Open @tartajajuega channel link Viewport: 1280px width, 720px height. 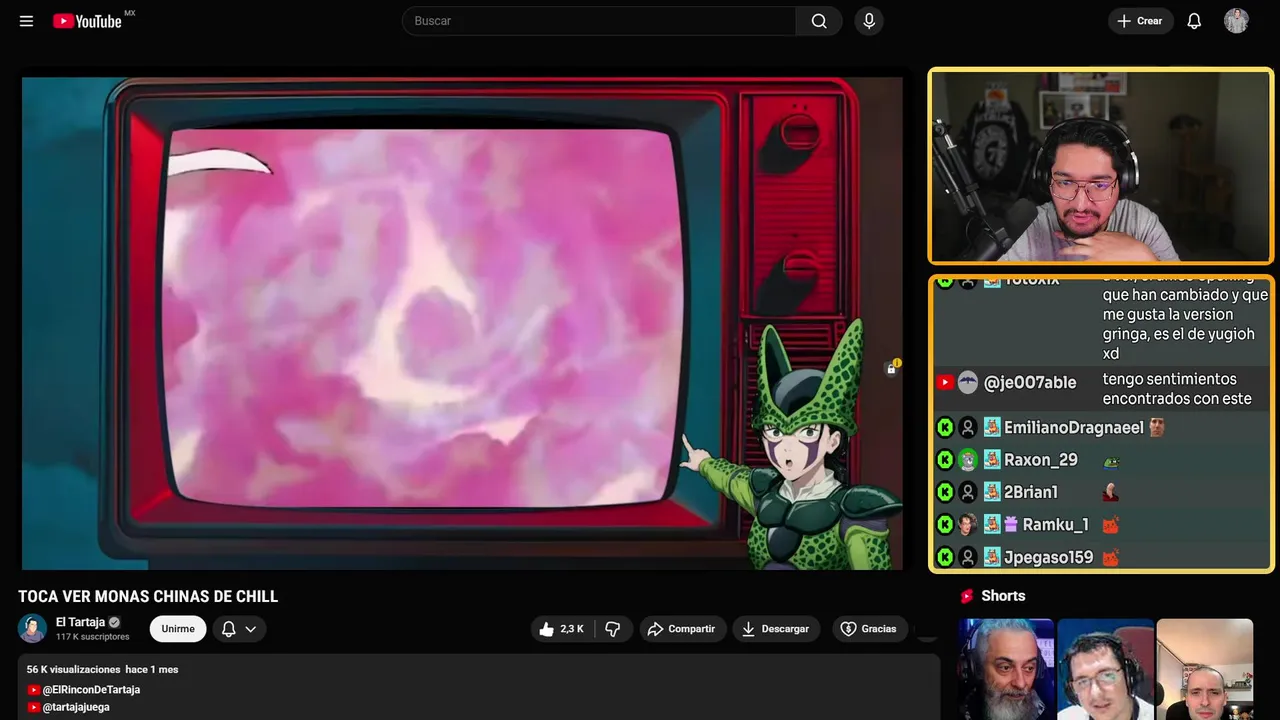click(x=76, y=707)
